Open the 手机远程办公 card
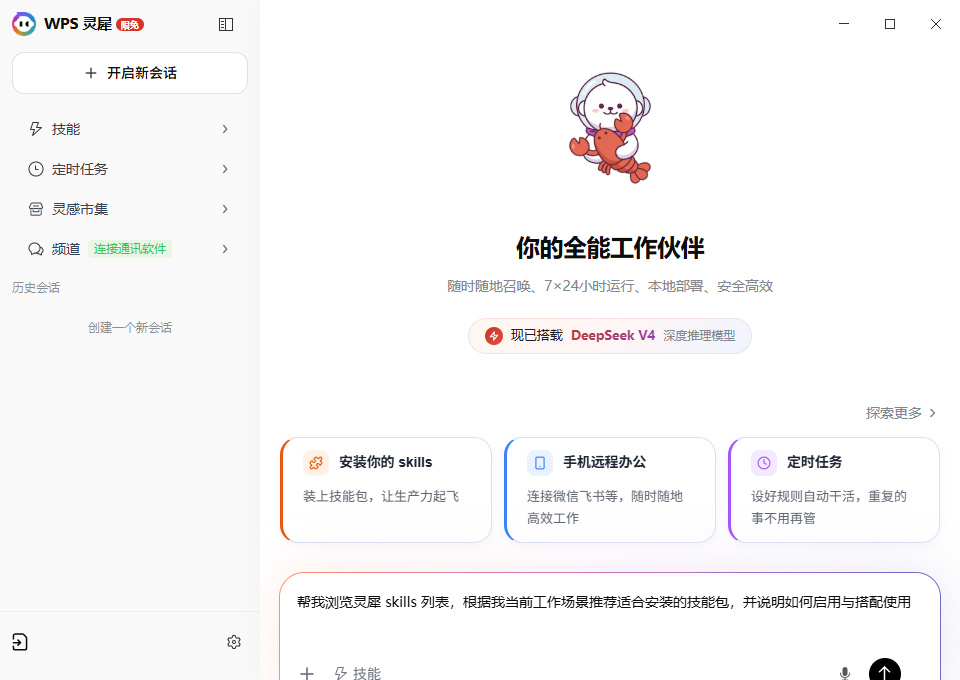Screen dimensions: 960x680 [x=610, y=490]
